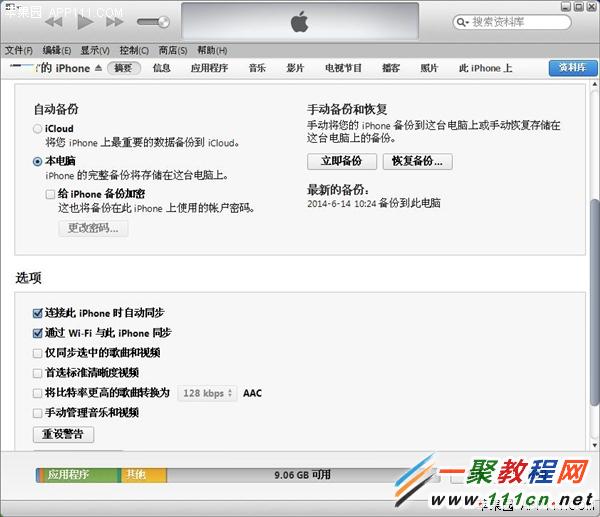Open the 控制(C) menu
The width and height of the screenshot is (600, 517).
[134, 50]
